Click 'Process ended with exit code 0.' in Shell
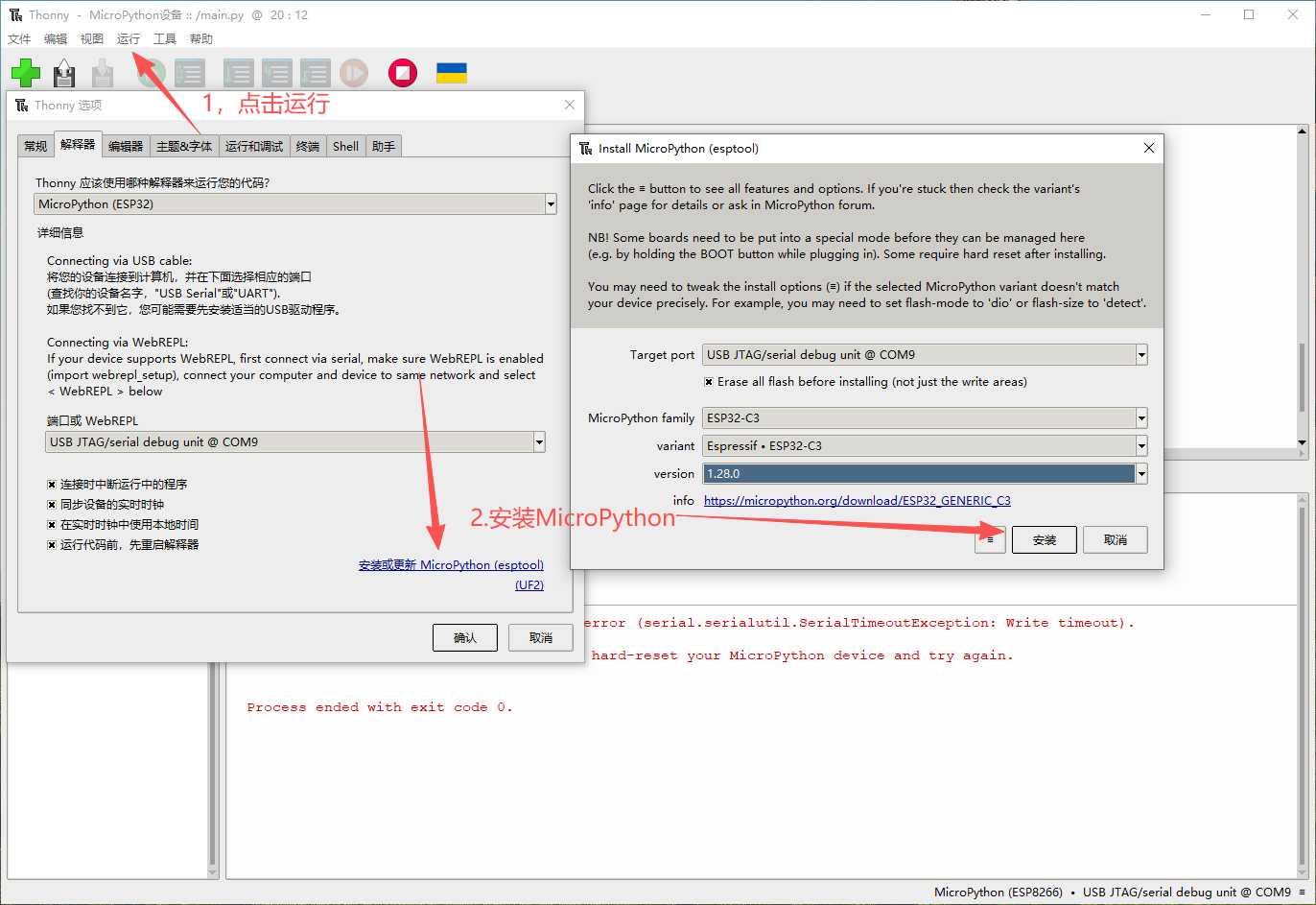The height and width of the screenshot is (905, 1316). coord(380,707)
